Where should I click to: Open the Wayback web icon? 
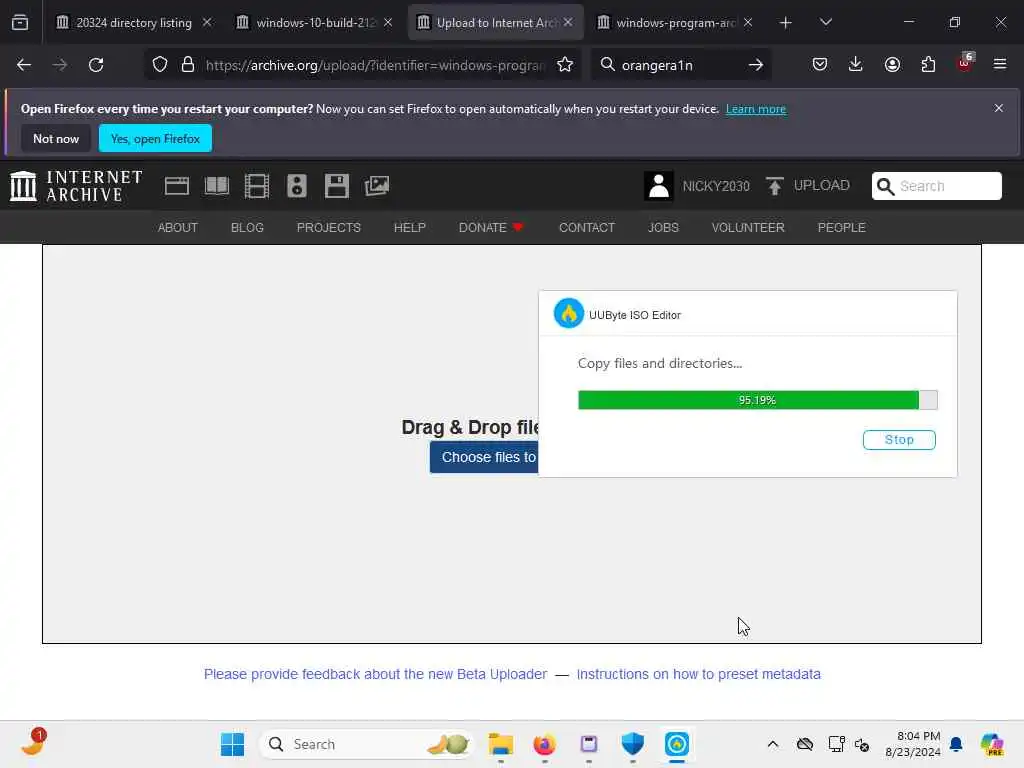(177, 186)
